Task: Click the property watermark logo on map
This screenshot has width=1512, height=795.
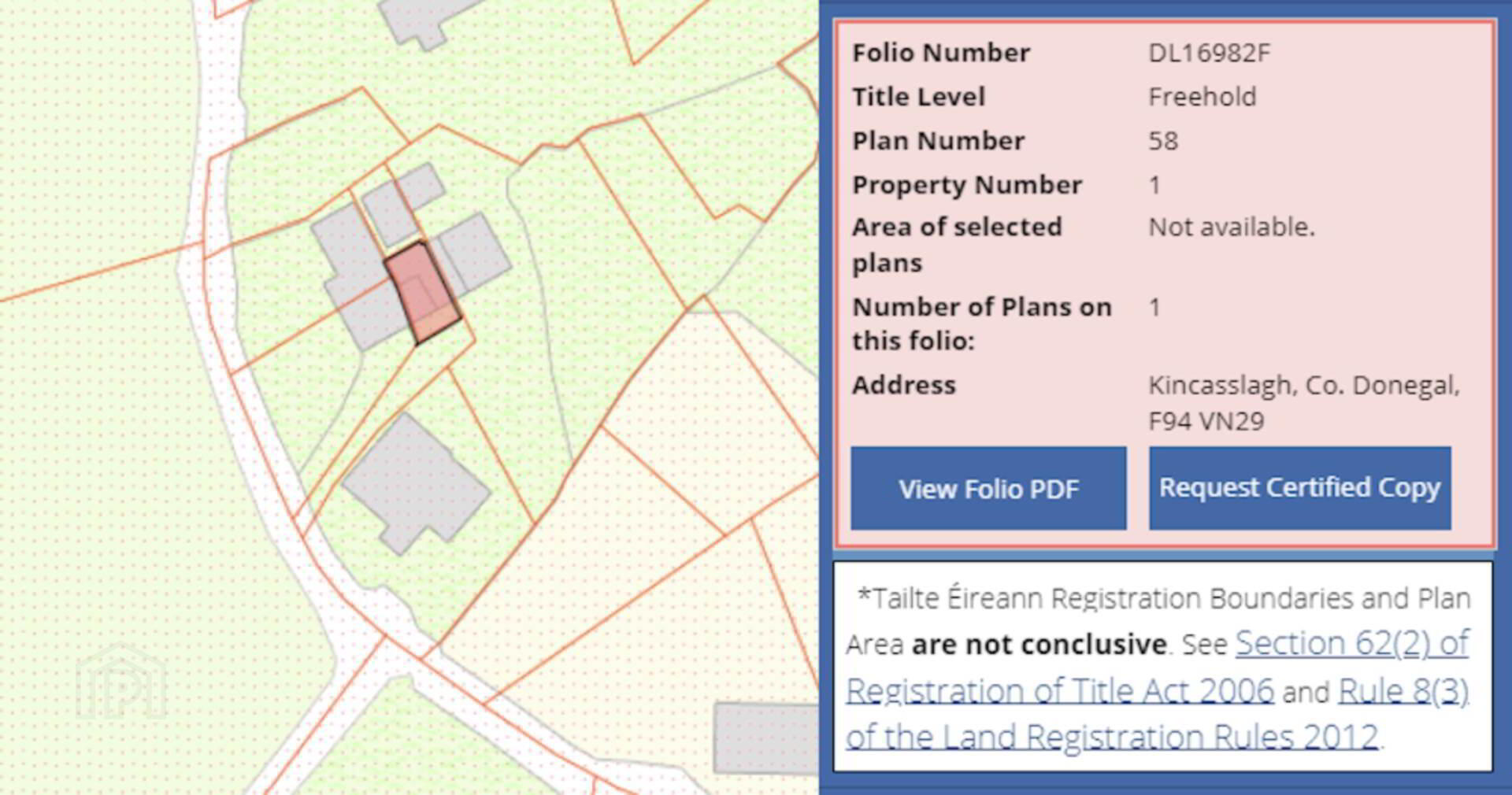Action: tap(120, 683)
